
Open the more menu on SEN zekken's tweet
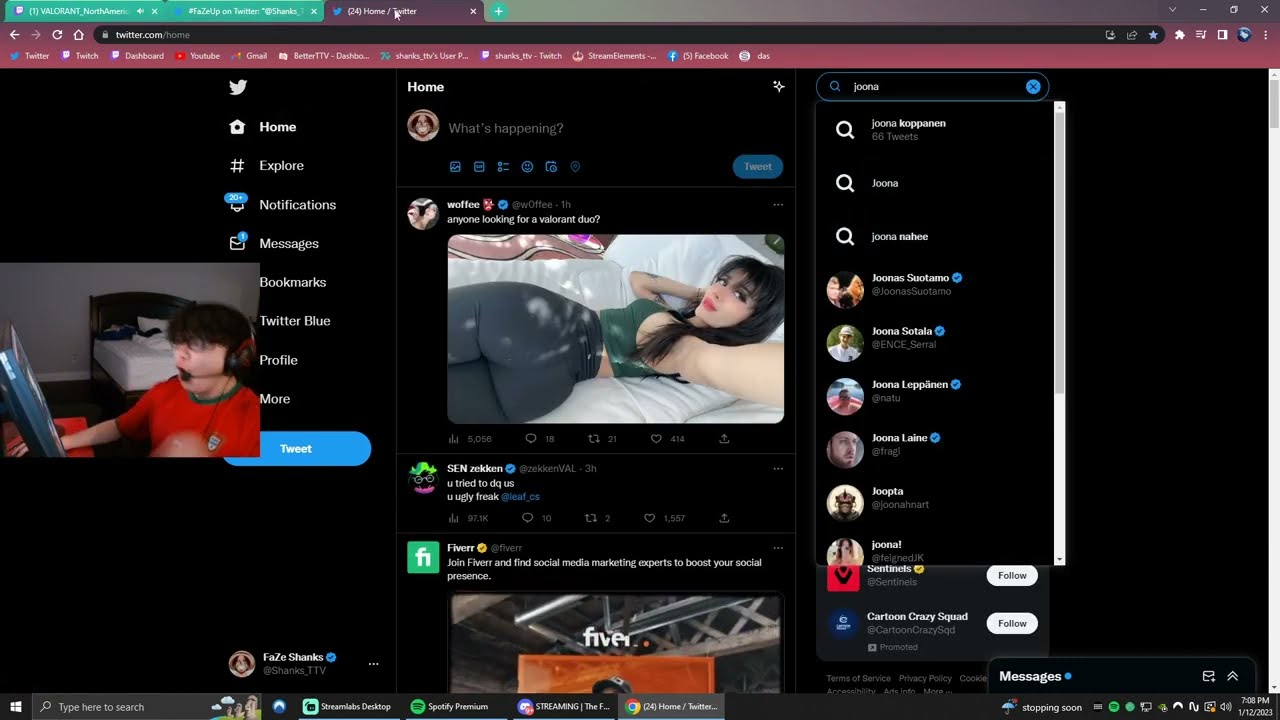(778, 468)
